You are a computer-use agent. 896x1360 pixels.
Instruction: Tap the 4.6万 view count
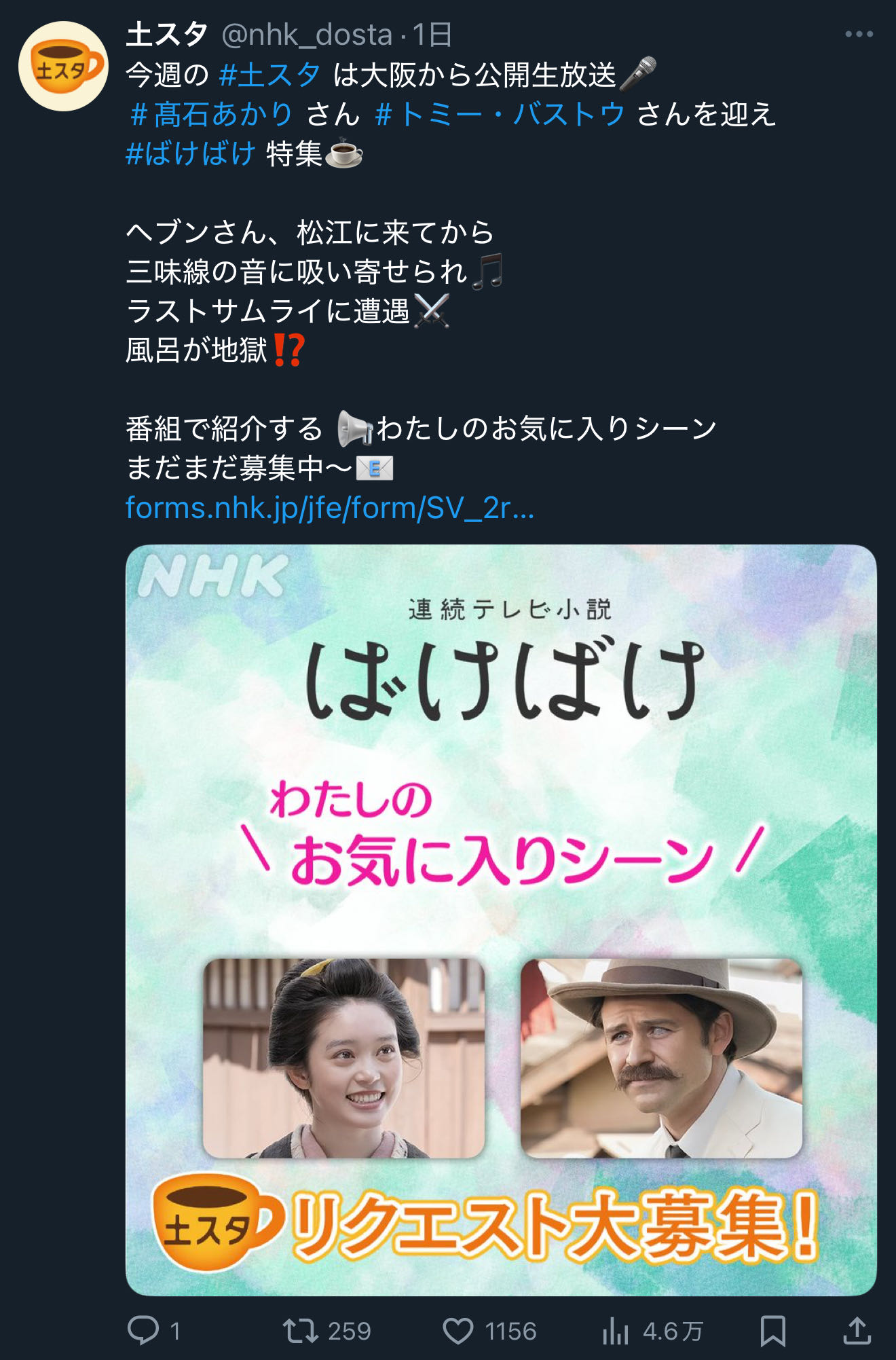coord(672,1331)
